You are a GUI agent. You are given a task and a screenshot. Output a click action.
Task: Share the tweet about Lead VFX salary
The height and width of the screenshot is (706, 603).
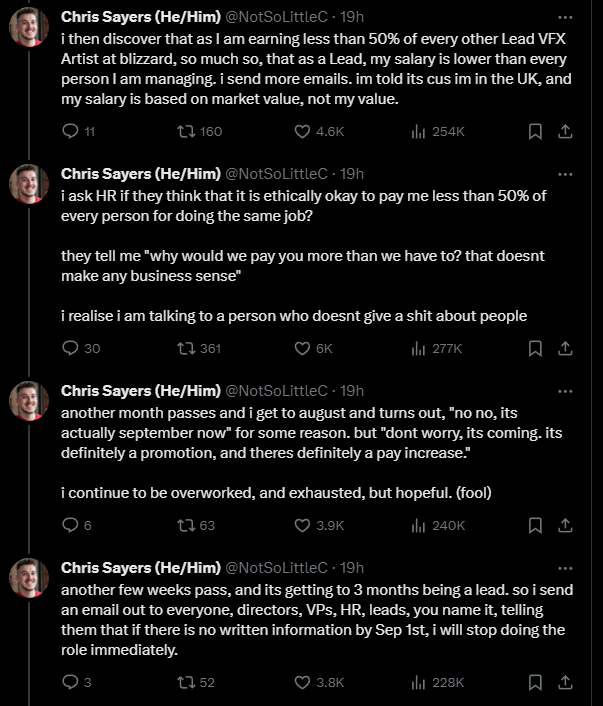pyautogui.click(x=565, y=131)
